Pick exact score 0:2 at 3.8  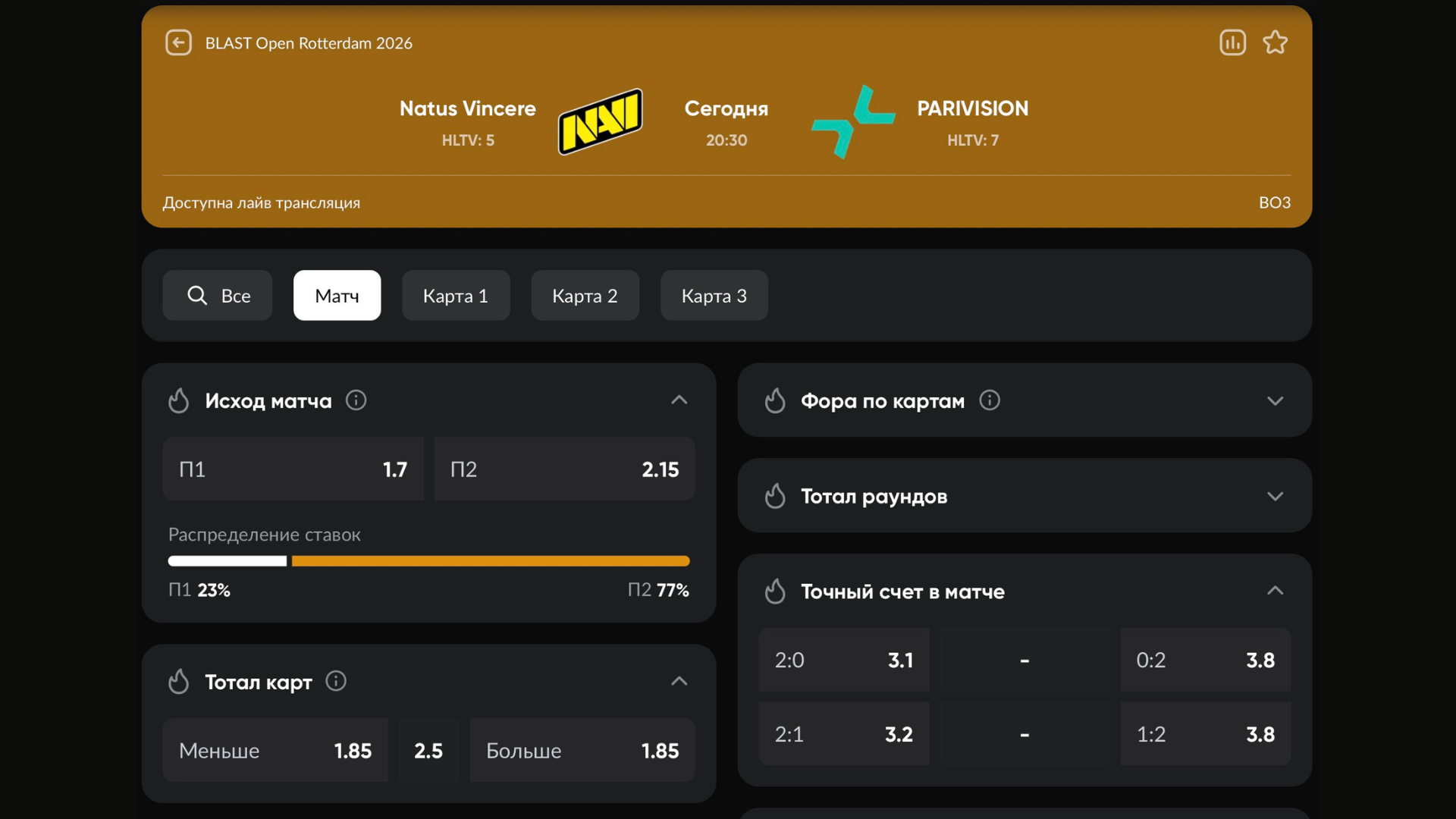(x=1205, y=660)
